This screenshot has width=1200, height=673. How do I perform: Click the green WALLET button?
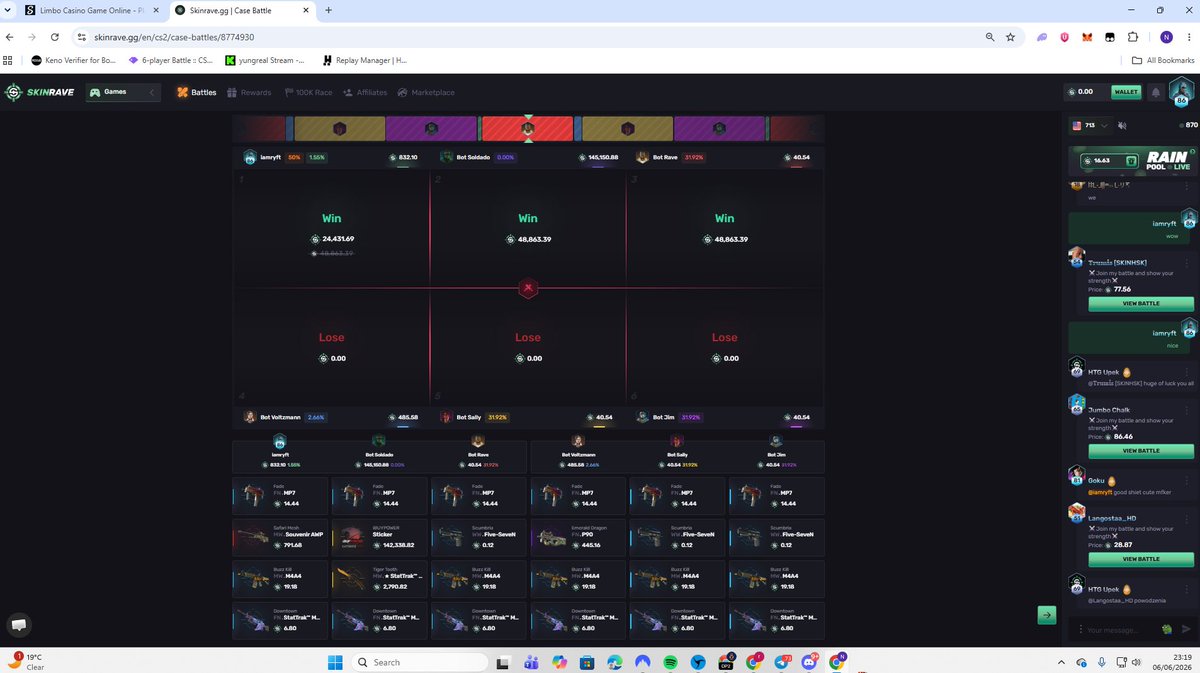click(1126, 92)
